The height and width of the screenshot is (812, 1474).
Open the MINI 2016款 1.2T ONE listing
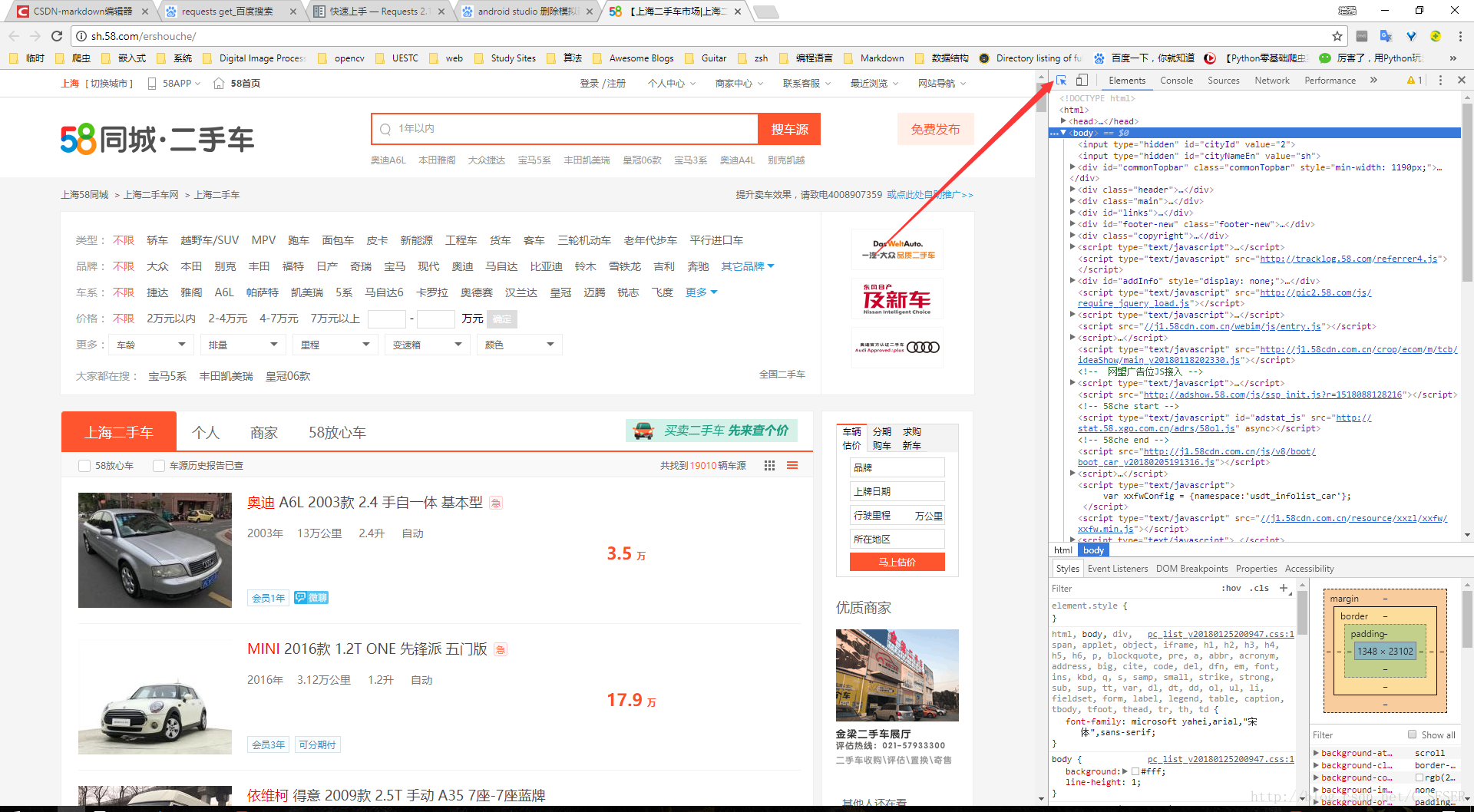[367, 649]
